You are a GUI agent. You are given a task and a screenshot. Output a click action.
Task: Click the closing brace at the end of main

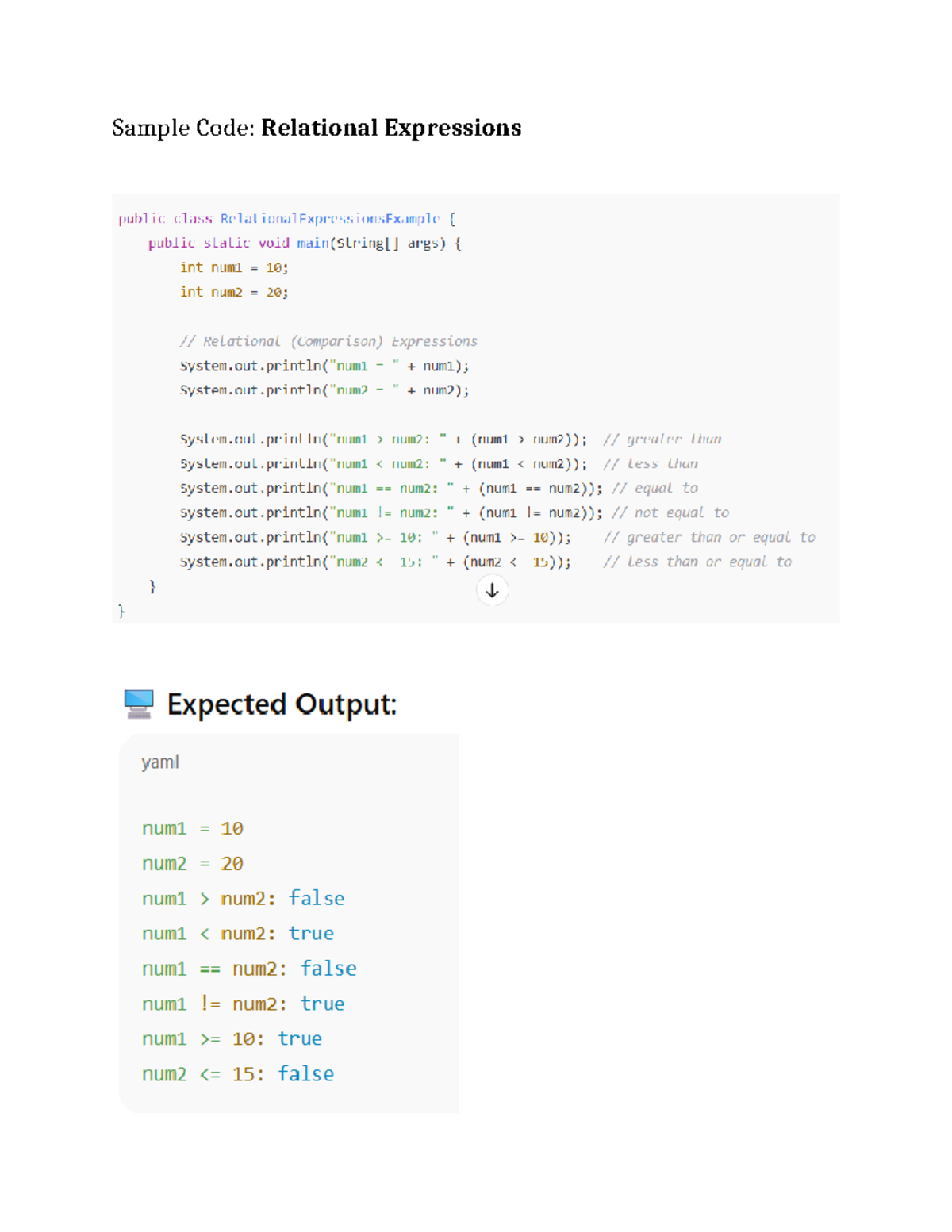coord(152,586)
